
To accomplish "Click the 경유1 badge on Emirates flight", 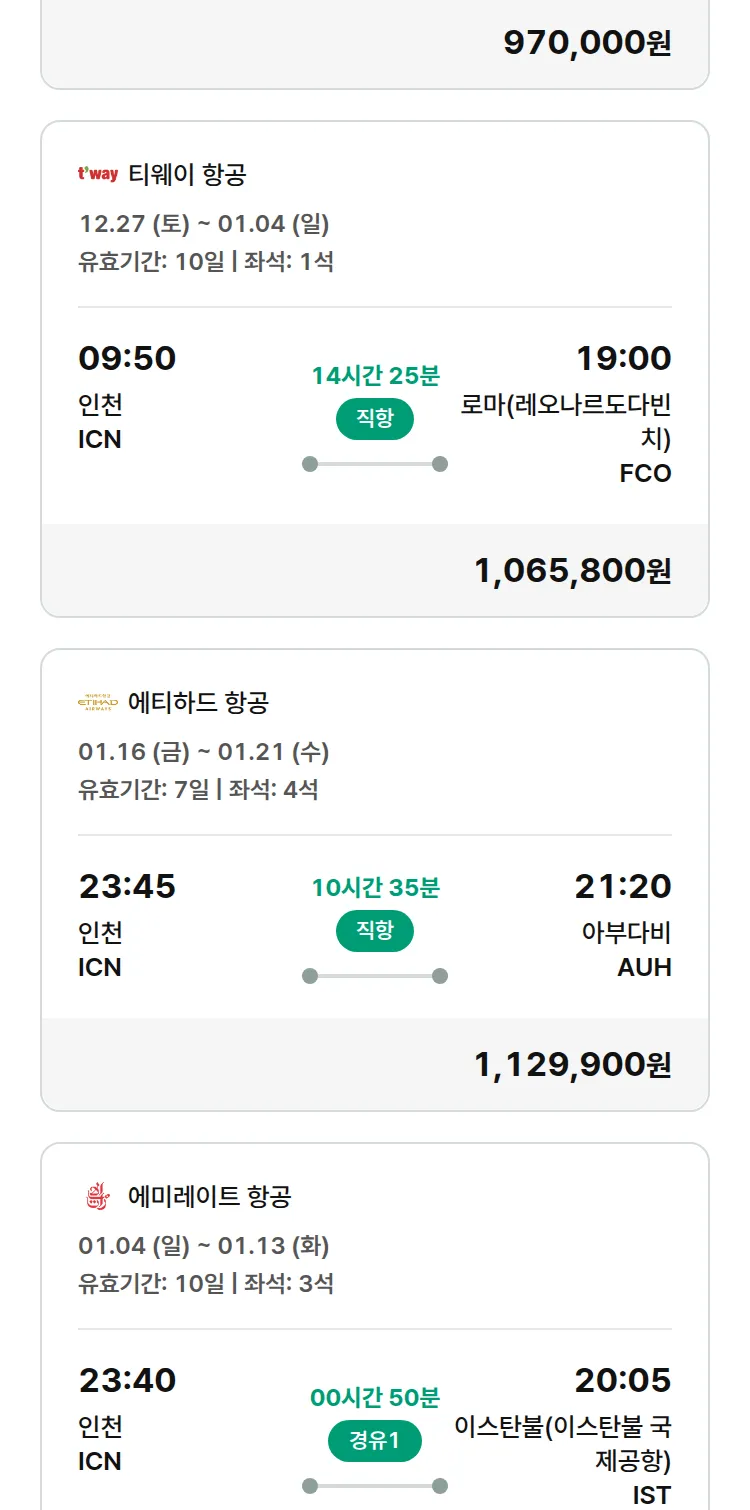I will point(375,1441).
